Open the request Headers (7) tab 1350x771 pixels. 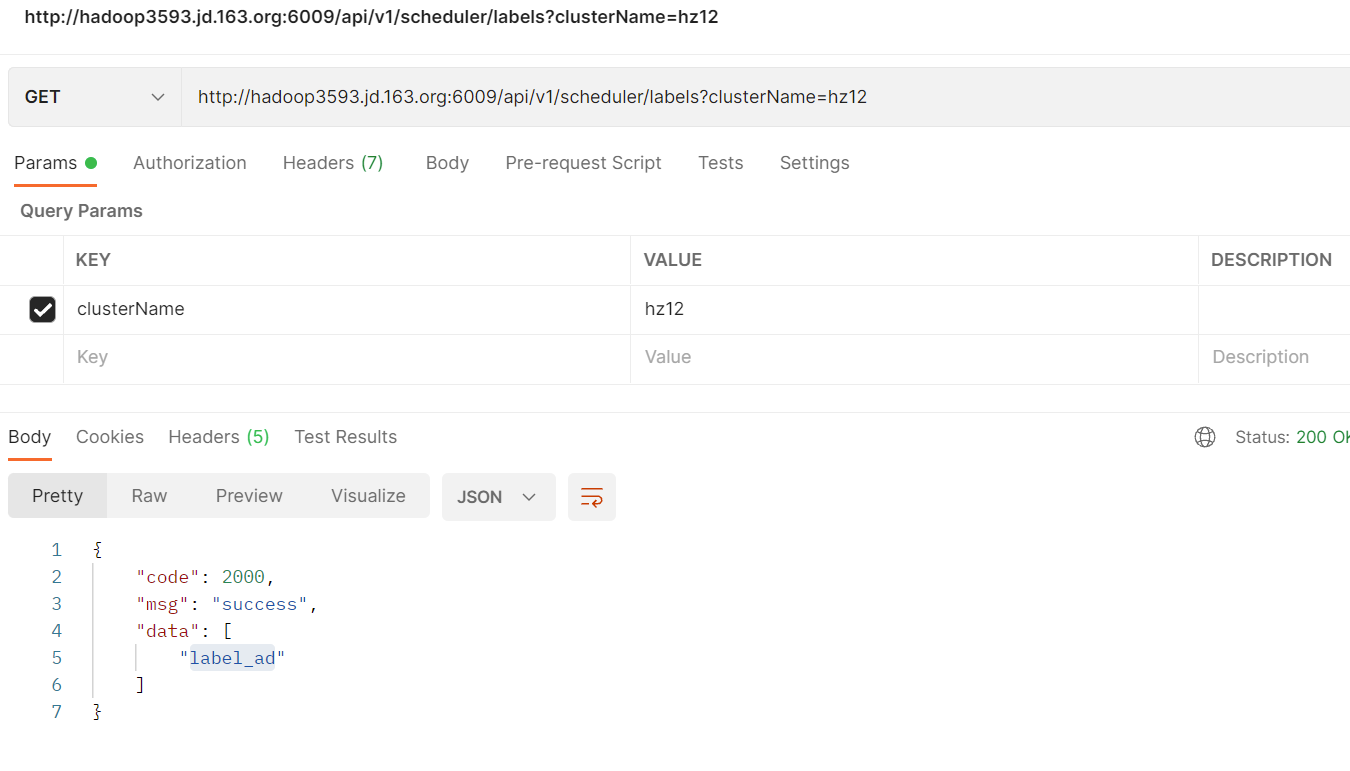(x=333, y=163)
